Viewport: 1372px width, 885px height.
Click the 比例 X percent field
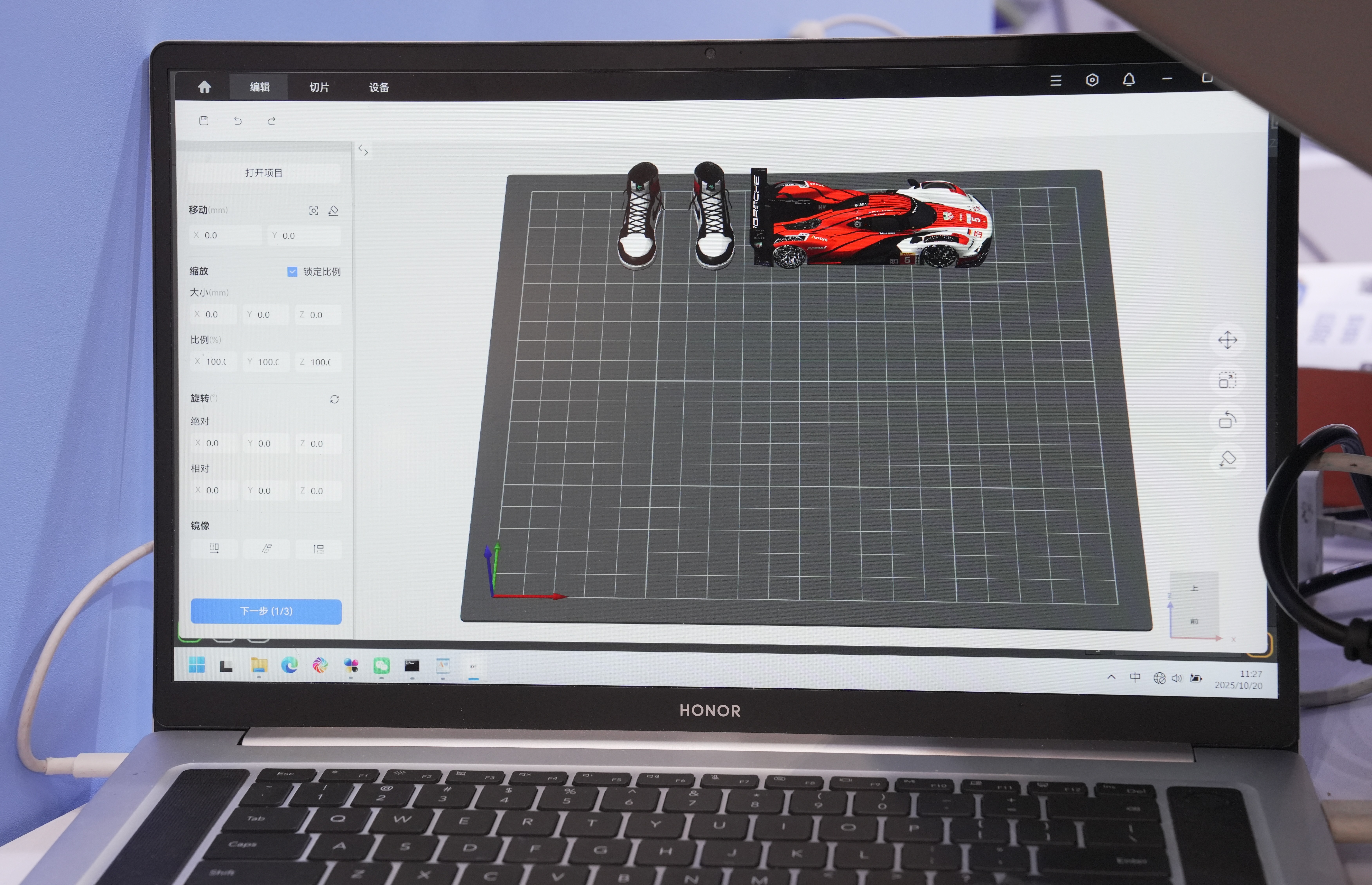[213, 362]
